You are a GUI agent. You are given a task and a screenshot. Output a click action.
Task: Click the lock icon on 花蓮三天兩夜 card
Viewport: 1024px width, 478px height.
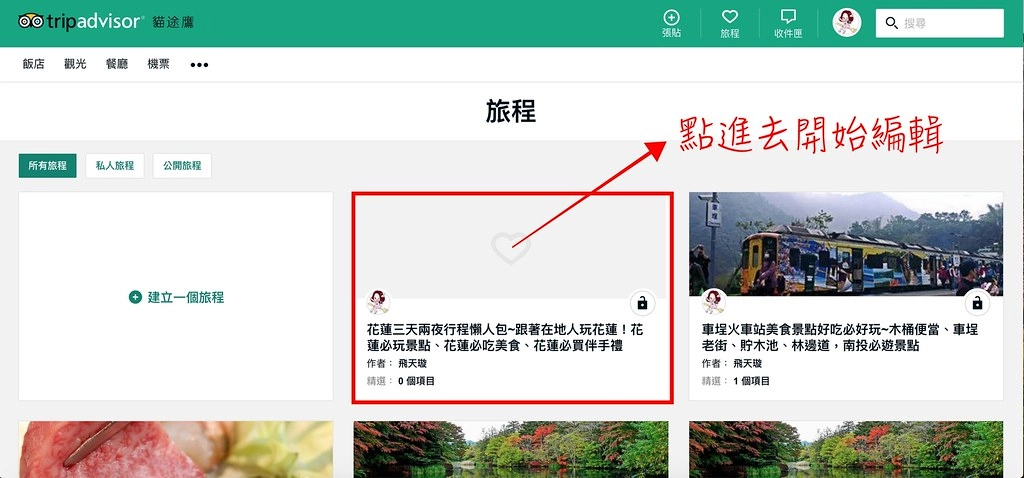pos(643,303)
